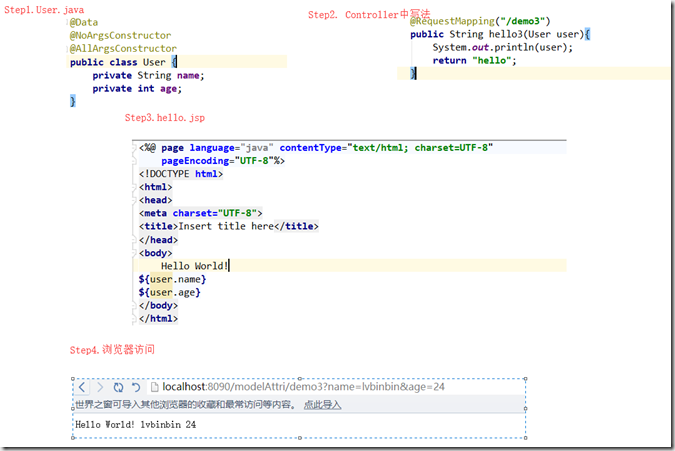Screen dimensions: 675x451
Task: Click the opening <html> tag line
Action: click(x=155, y=187)
